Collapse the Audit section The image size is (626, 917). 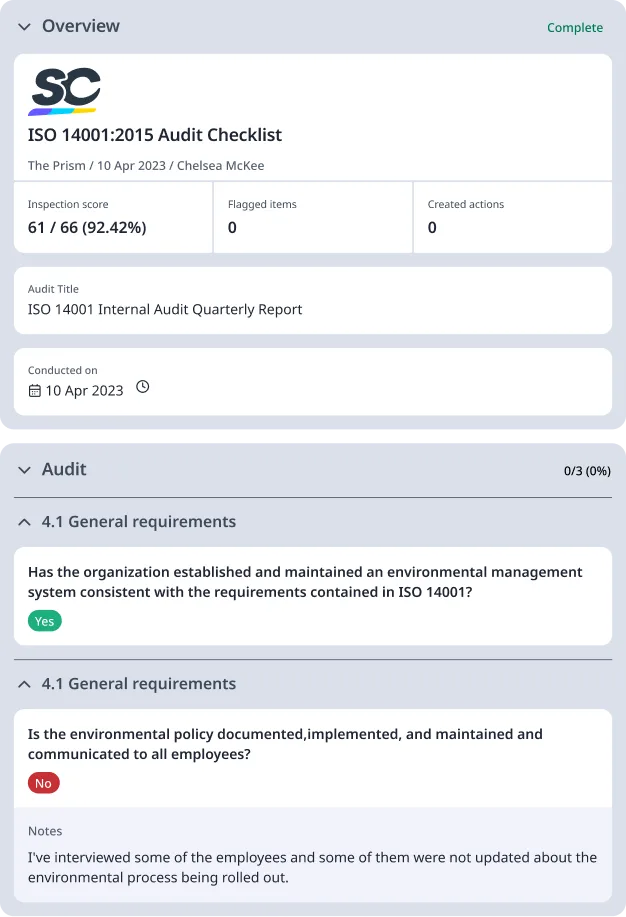[x=24, y=469]
